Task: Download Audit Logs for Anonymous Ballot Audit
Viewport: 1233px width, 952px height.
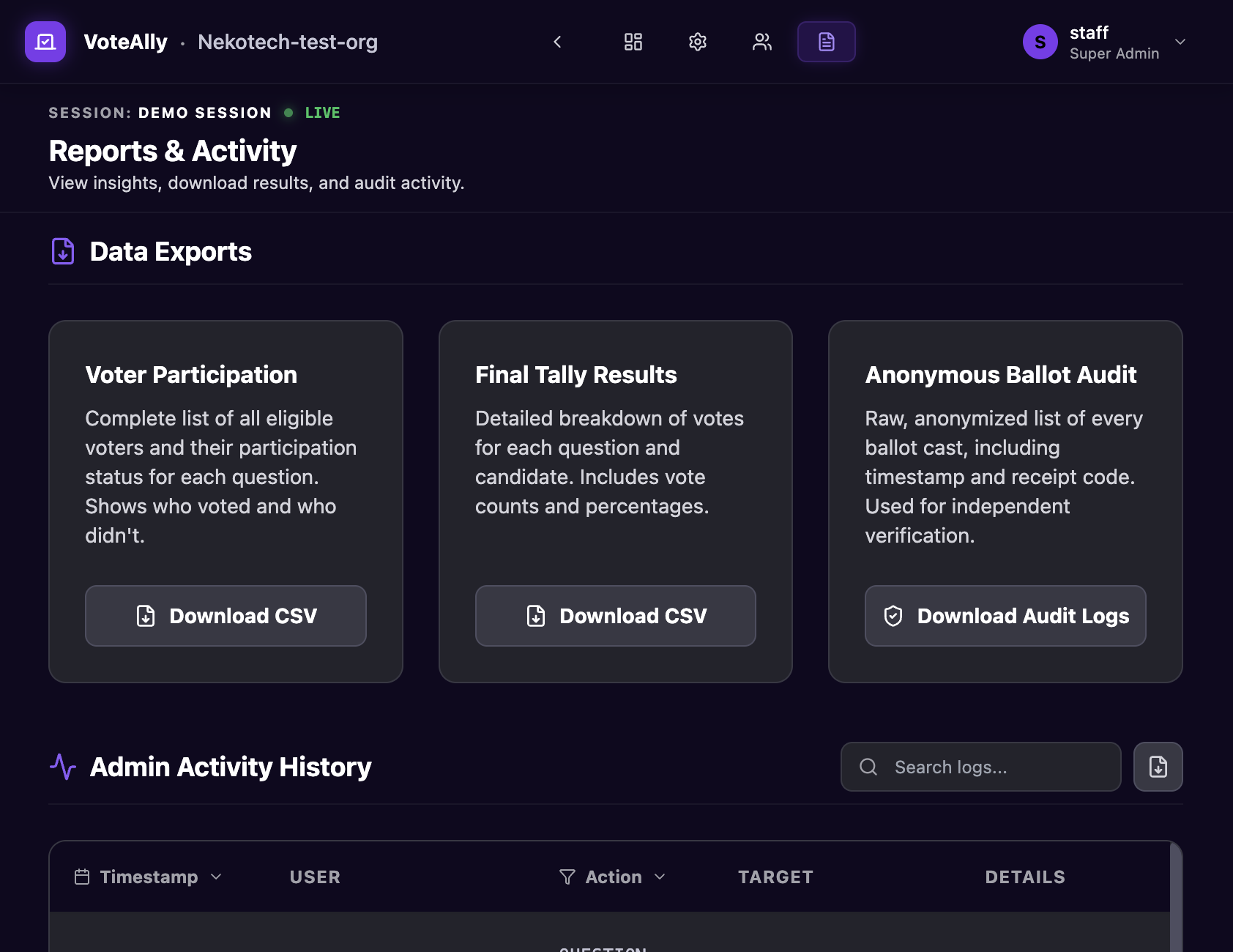Action: [1005, 615]
